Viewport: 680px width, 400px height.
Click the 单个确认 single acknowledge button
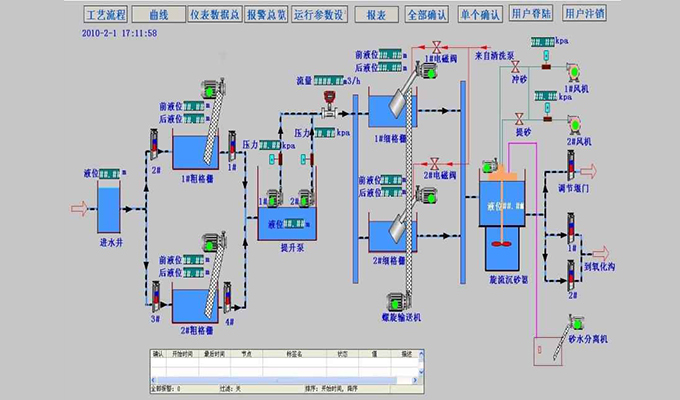(481, 15)
